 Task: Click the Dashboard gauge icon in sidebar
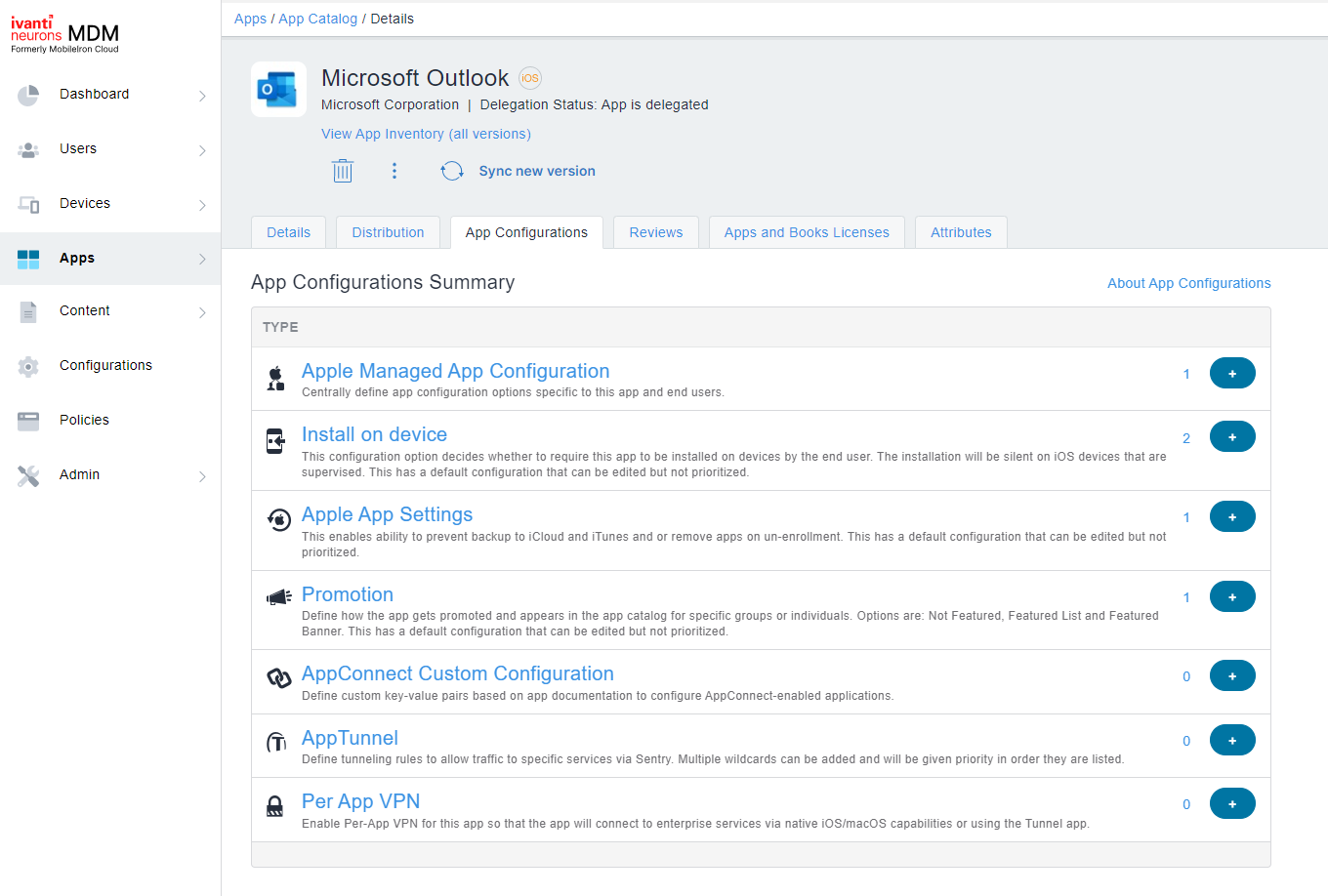(x=28, y=94)
